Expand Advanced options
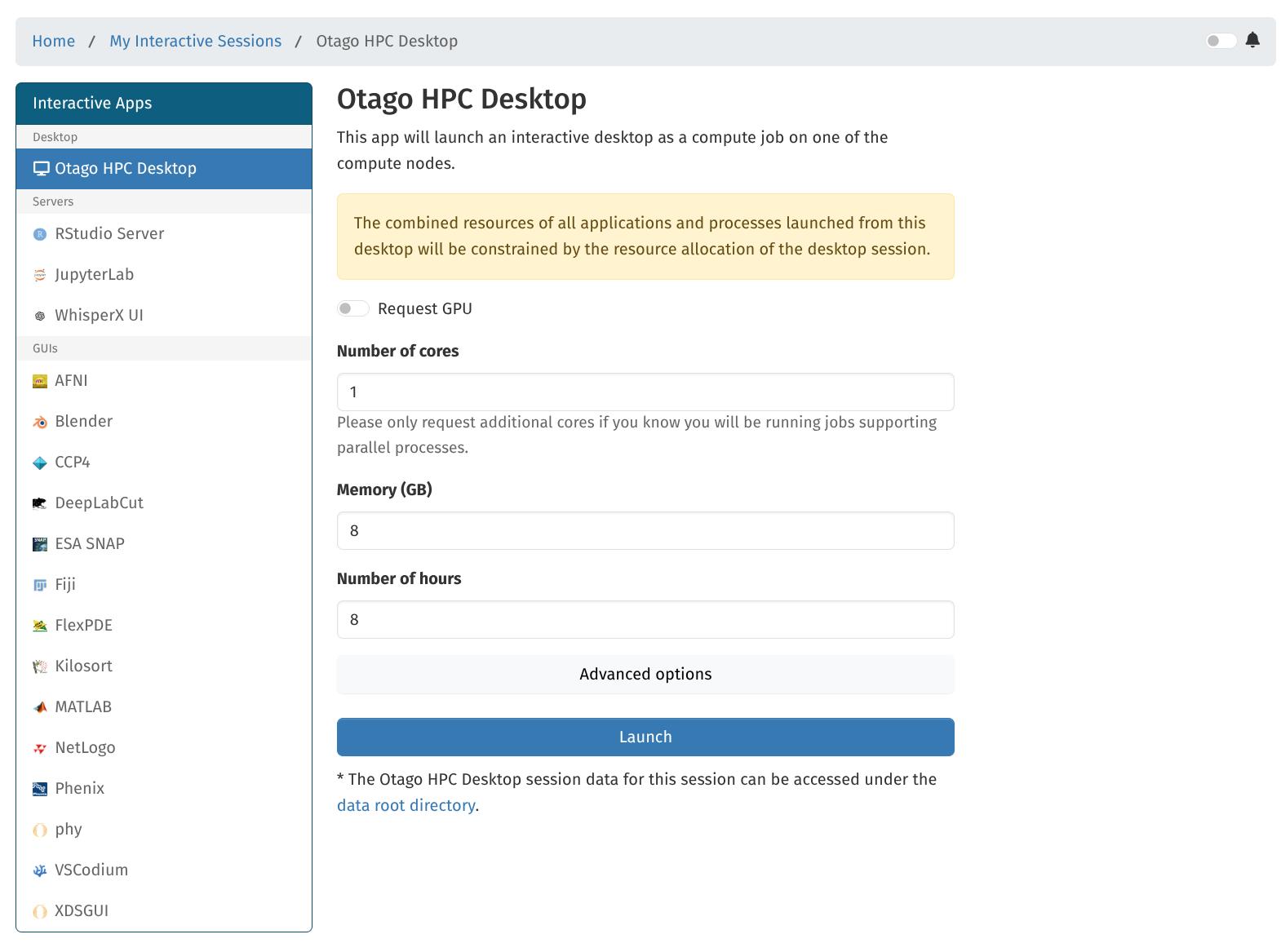Viewport: 1281px width, 952px height. click(x=645, y=674)
